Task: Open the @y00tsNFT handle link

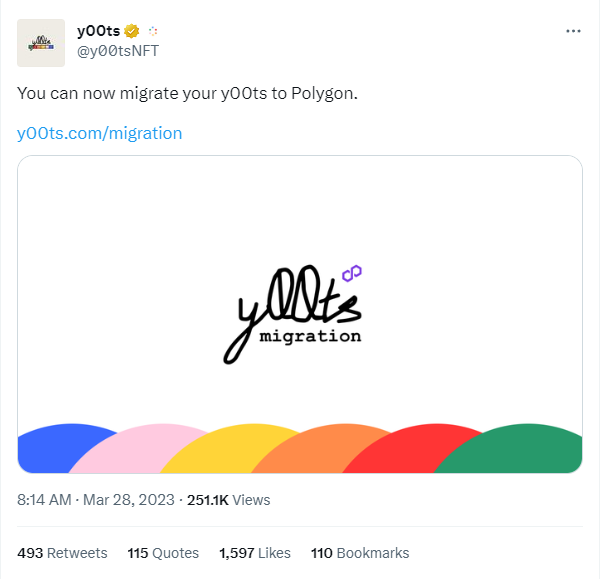Action: click(118, 51)
